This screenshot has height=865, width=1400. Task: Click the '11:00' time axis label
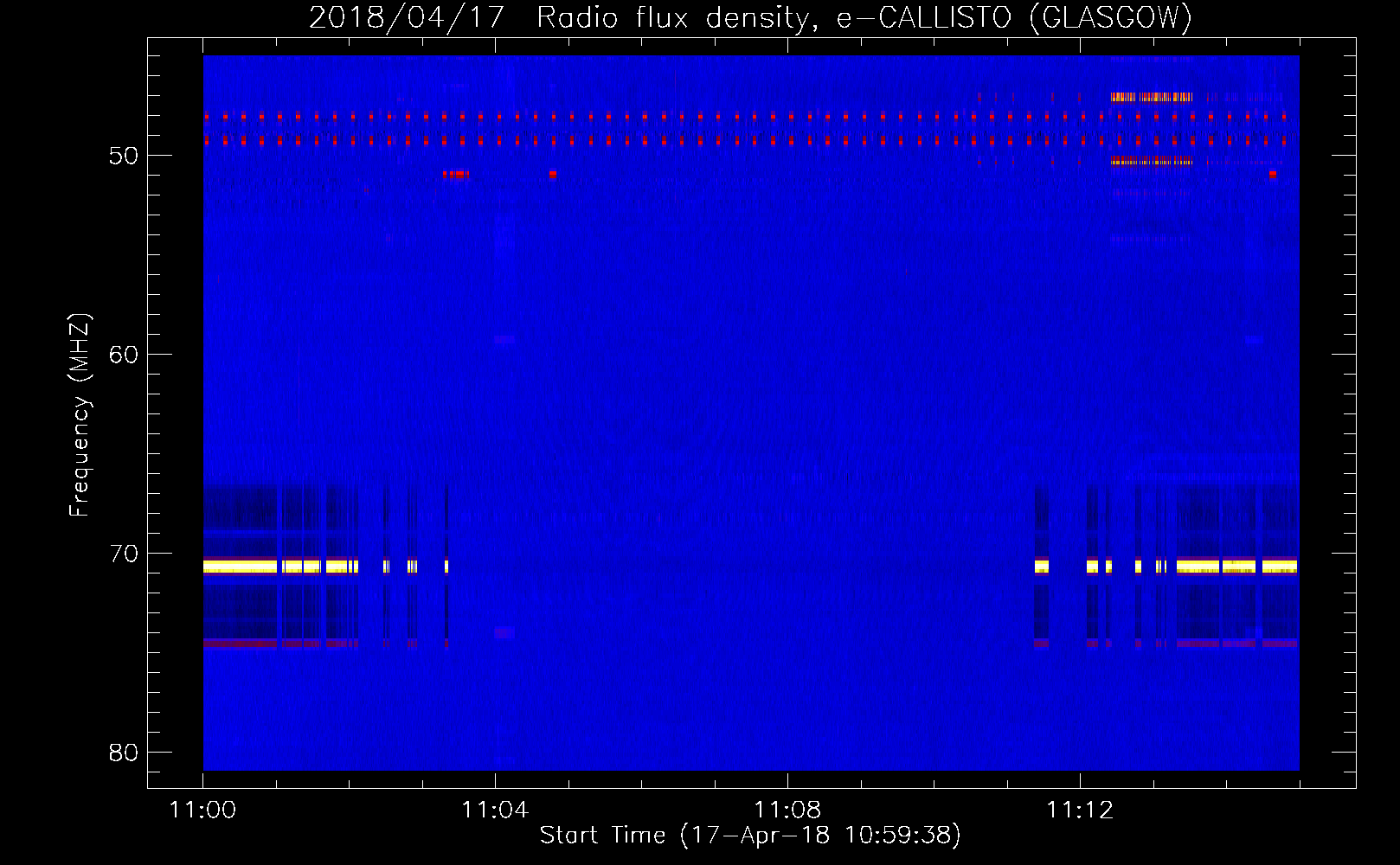point(202,811)
